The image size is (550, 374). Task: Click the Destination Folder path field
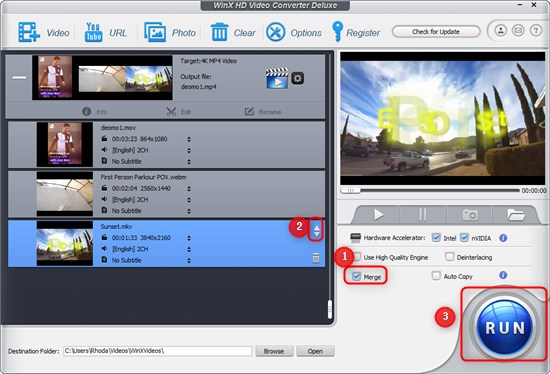pyautogui.click(x=157, y=351)
